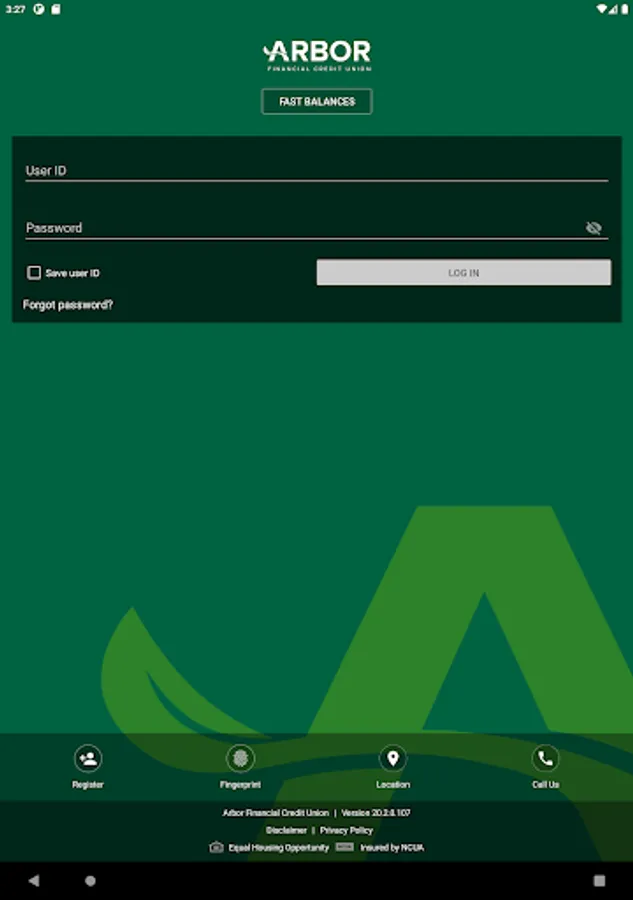Viewport: 633px width, 900px height.
Task: Open the Disclaimer link
Action: pos(286,830)
